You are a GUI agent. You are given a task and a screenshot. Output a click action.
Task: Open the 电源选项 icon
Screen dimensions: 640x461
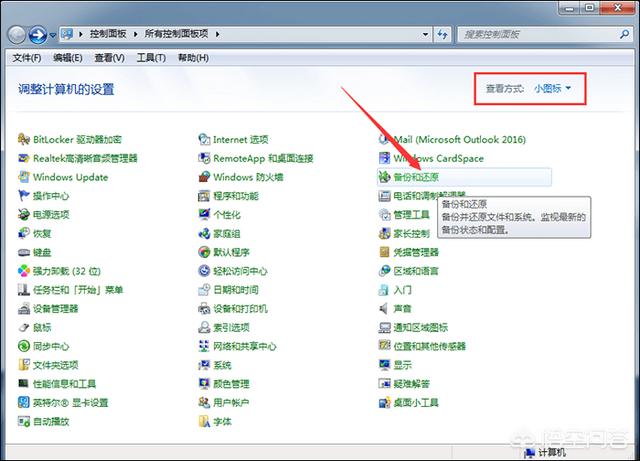tap(24, 214)
